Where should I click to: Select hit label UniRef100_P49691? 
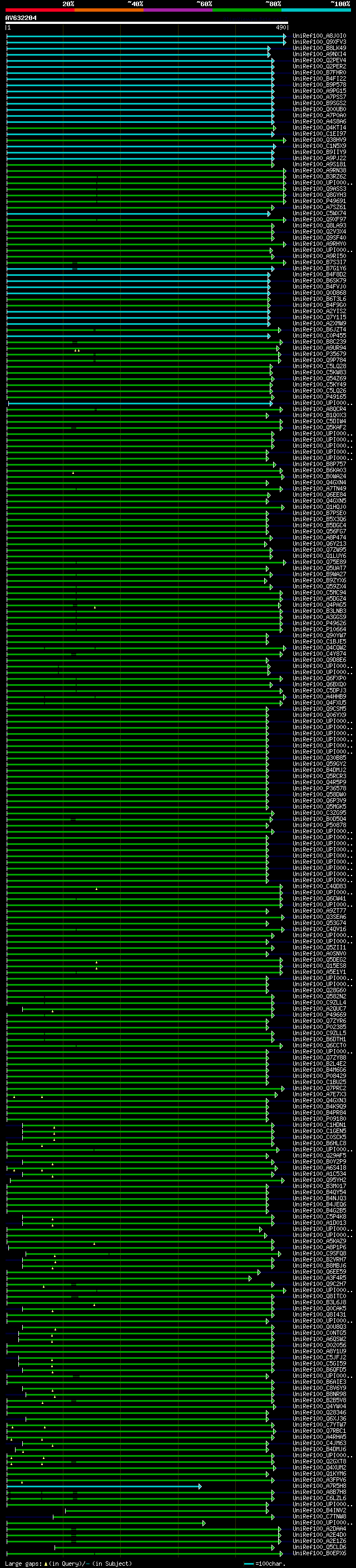coord(319,201)
